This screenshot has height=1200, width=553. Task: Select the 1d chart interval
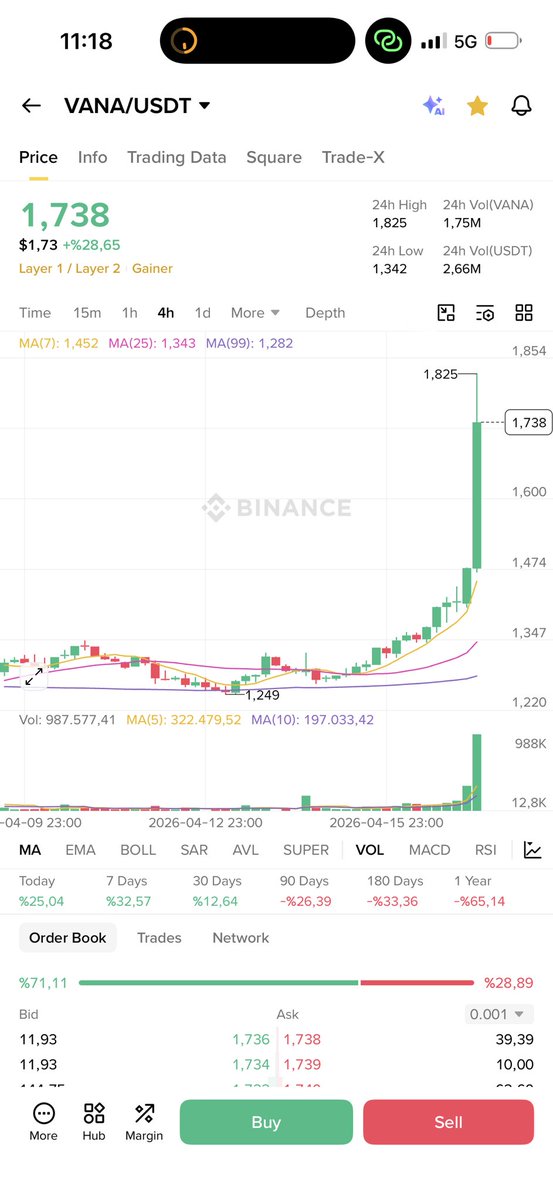click(202, 313)
